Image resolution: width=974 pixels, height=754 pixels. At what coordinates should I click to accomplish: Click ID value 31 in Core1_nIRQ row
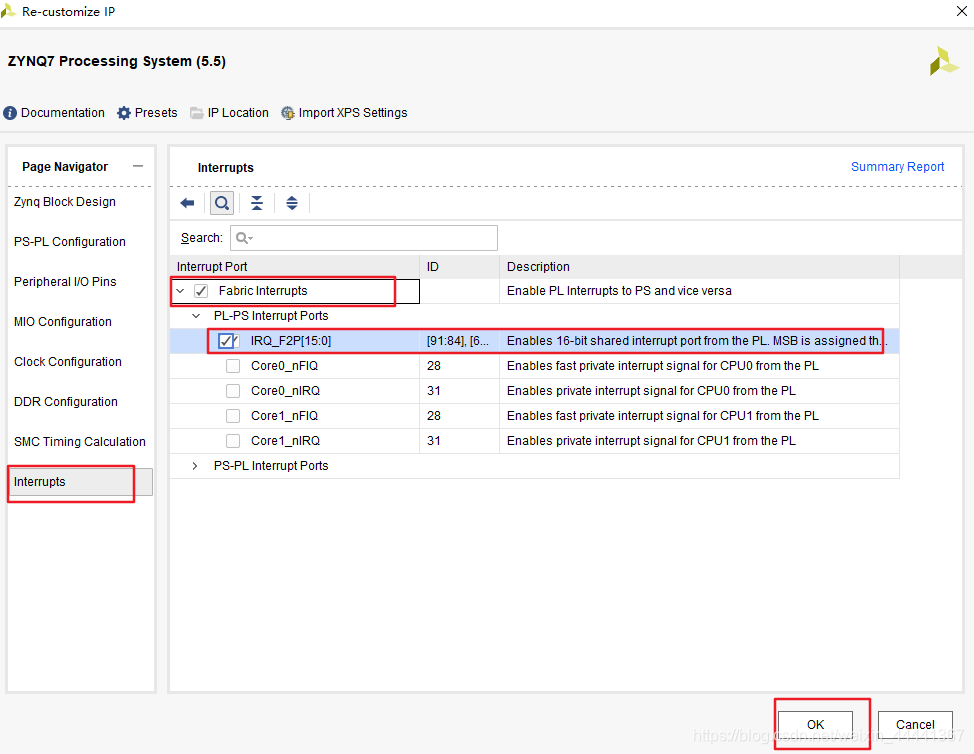click(434, 440)
